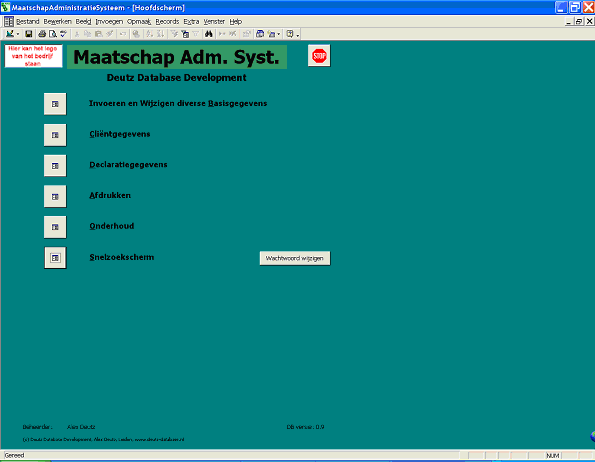This screenshot has height=462, width=595.
Task: Click the View (design) toolbar icon
Action: [10, 34]
